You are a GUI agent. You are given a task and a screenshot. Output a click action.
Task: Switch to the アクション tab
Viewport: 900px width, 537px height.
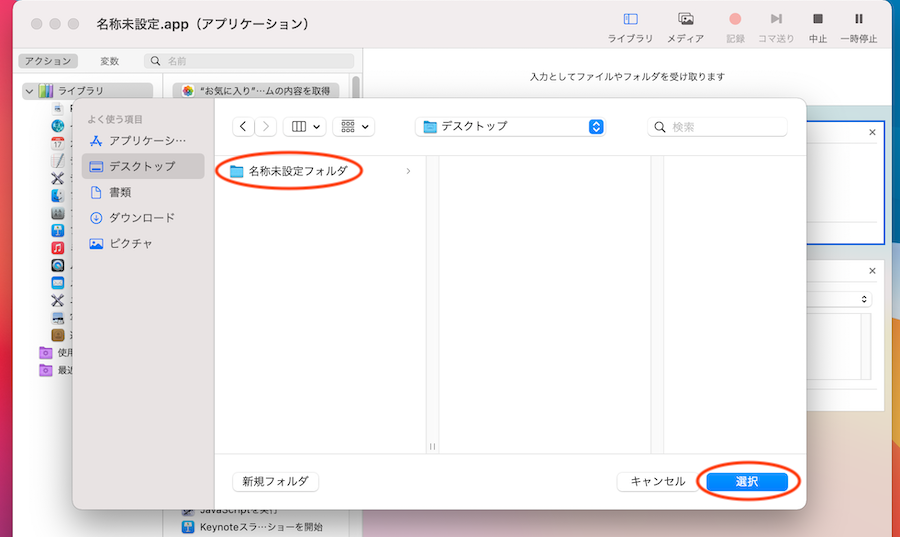(48, 61)
